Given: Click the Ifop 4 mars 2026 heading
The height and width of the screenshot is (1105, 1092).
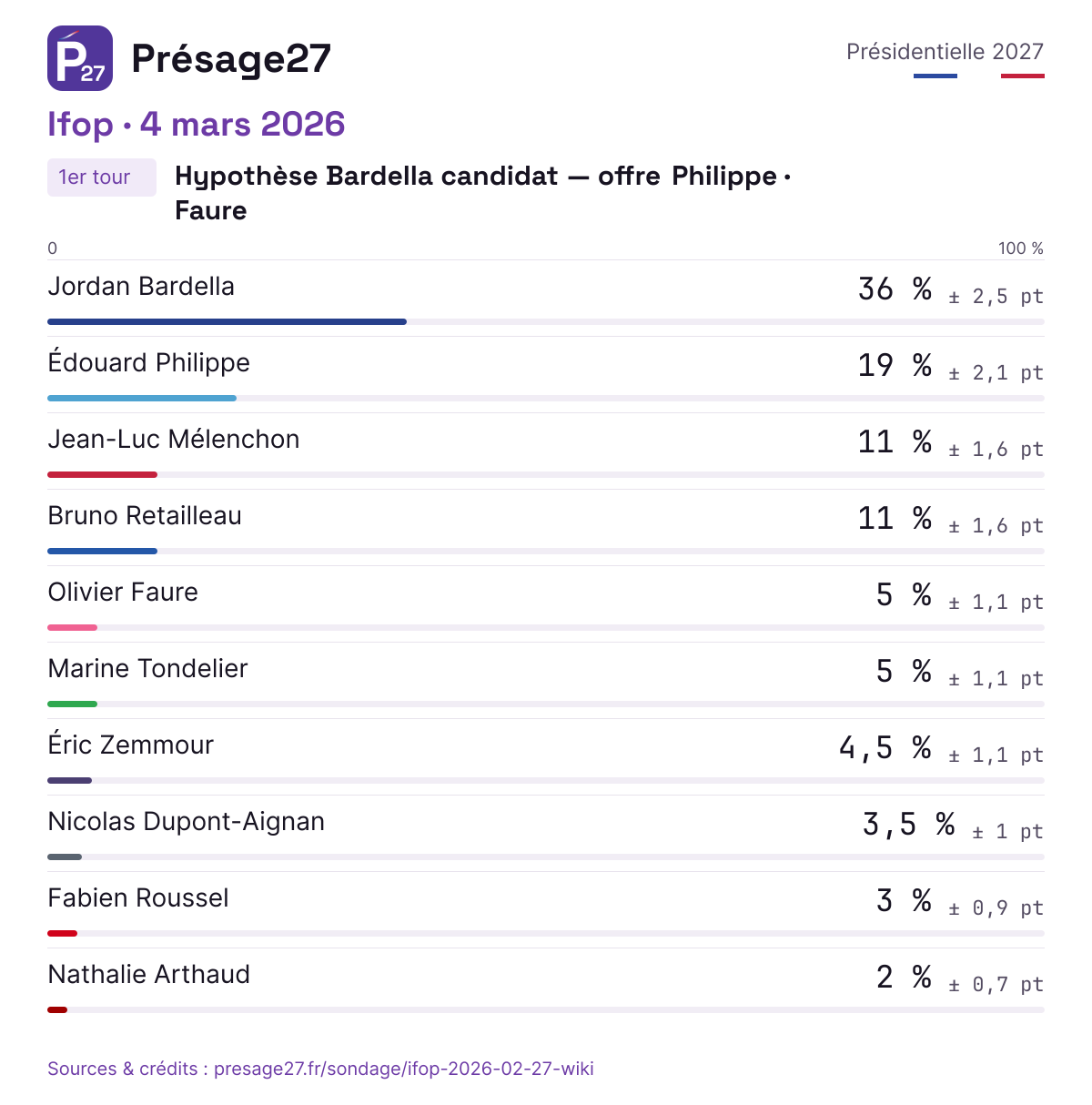Looking at the screenshot, I should (197, 124).
